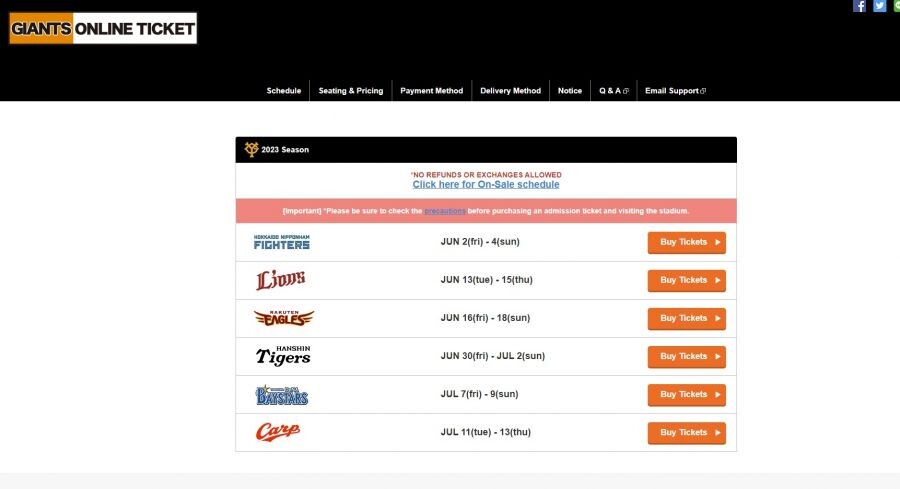Select the 'JUN 13(tue) - 15(thu)' date text
The width and height of the screenshot is (900, 489).
(x=487, y=280)
